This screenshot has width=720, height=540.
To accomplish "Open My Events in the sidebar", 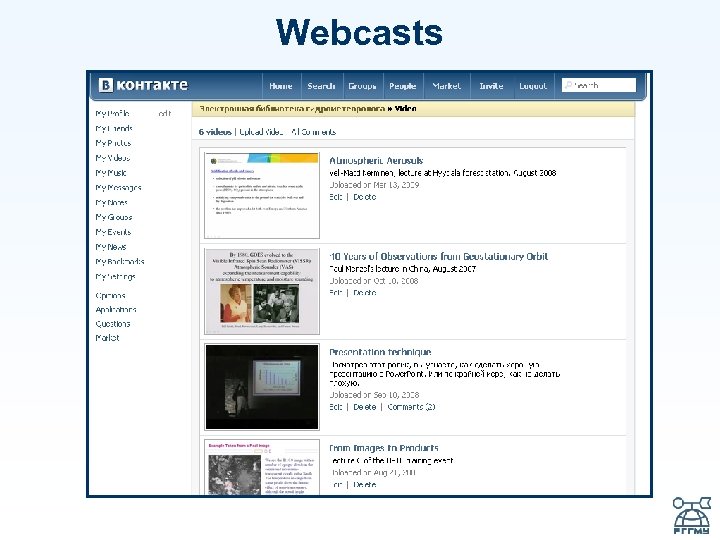I will pos(113,232).
